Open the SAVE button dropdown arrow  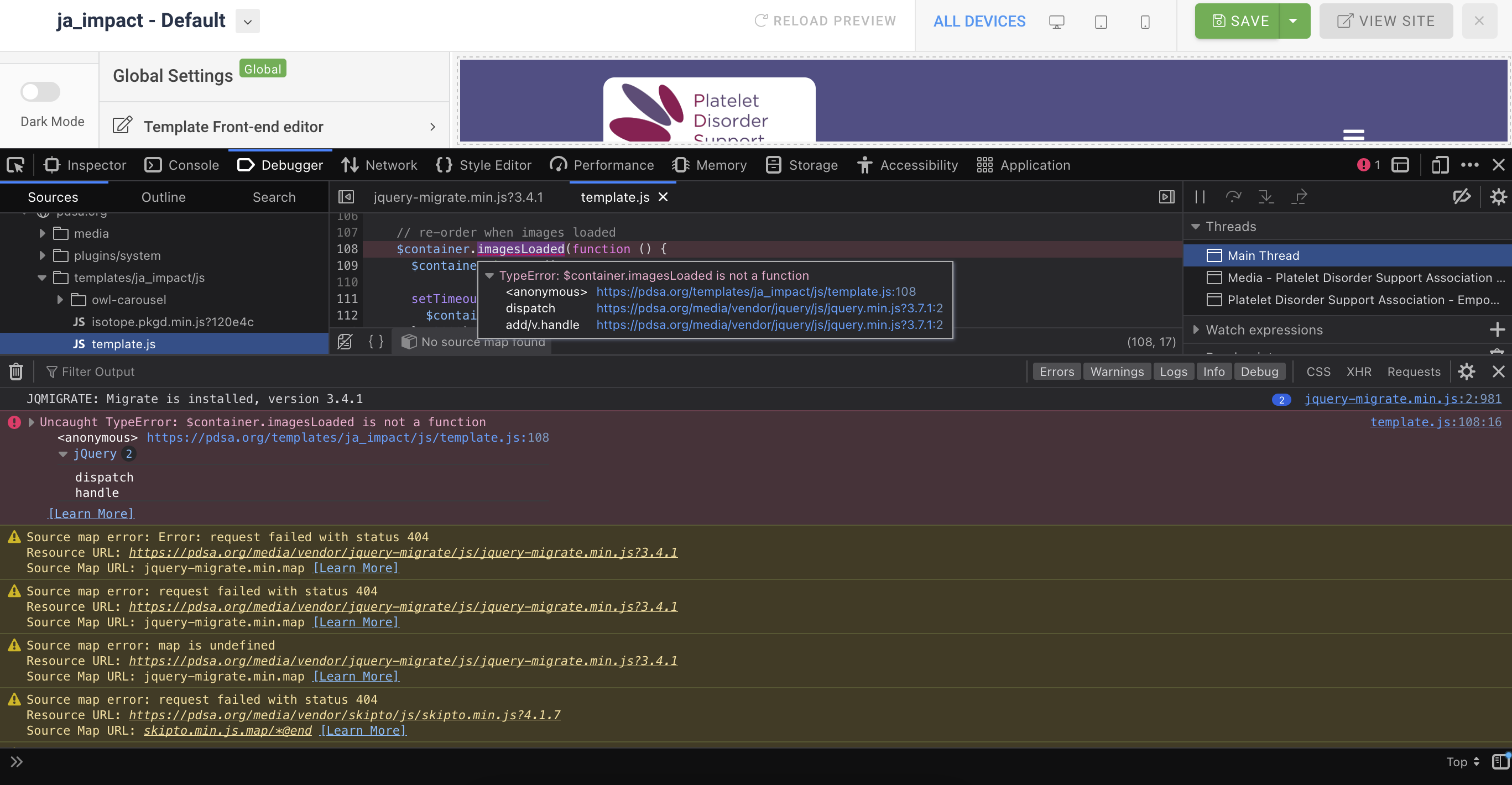[x=1293, y=21]
